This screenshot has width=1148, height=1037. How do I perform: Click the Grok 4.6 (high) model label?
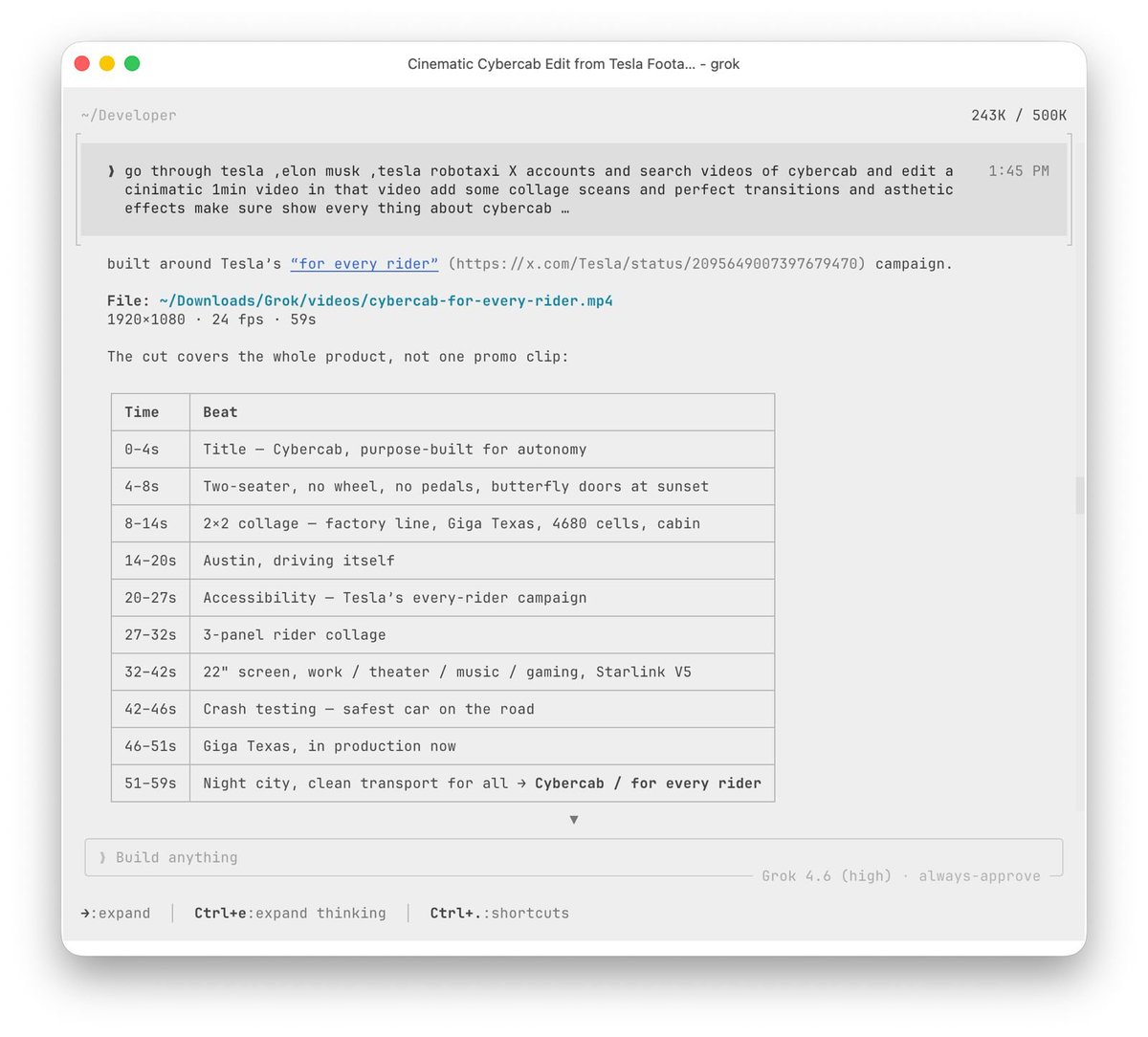(827, 876)
